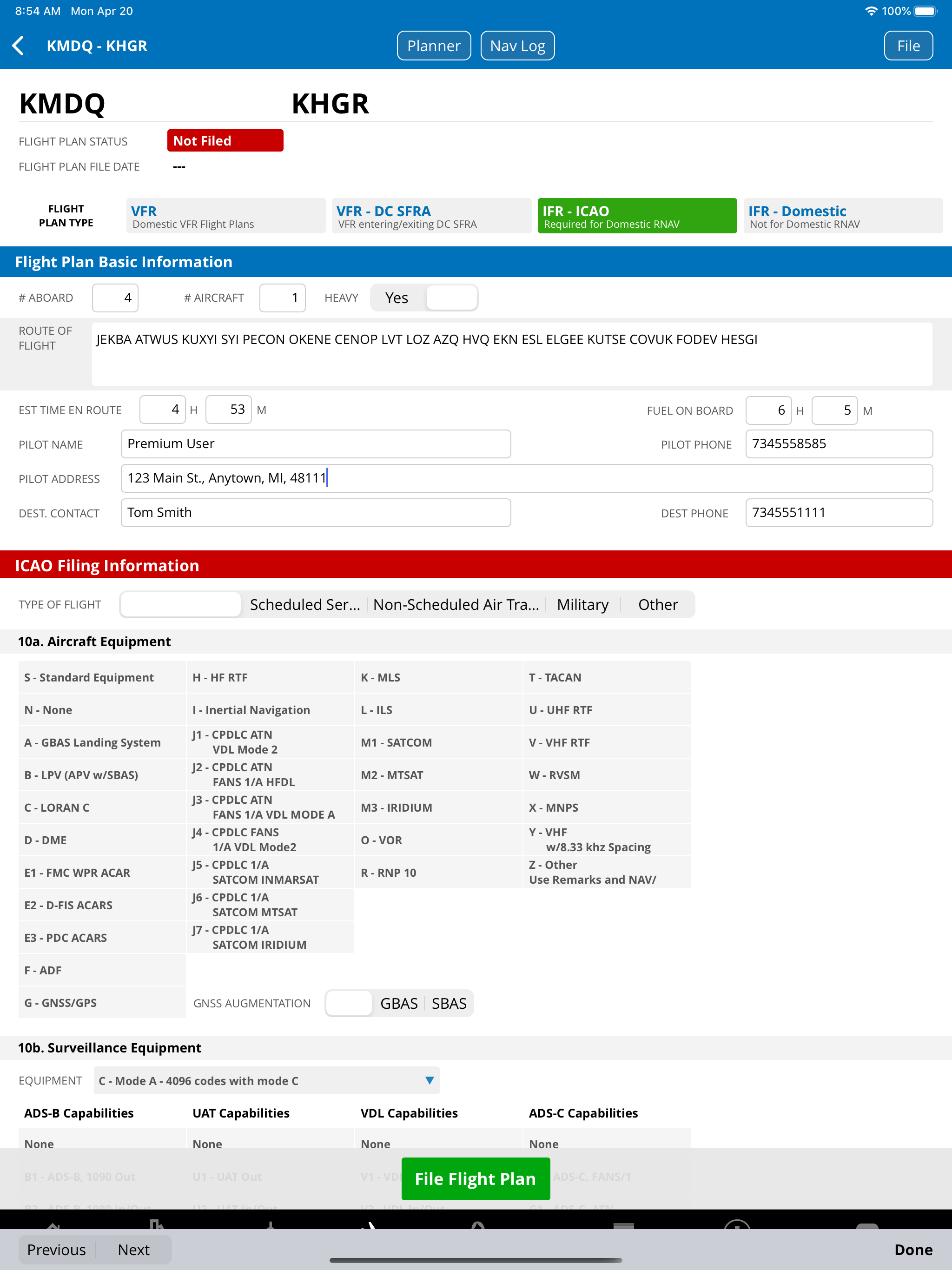Toggle O - VOR equipment

coord(438,840)
